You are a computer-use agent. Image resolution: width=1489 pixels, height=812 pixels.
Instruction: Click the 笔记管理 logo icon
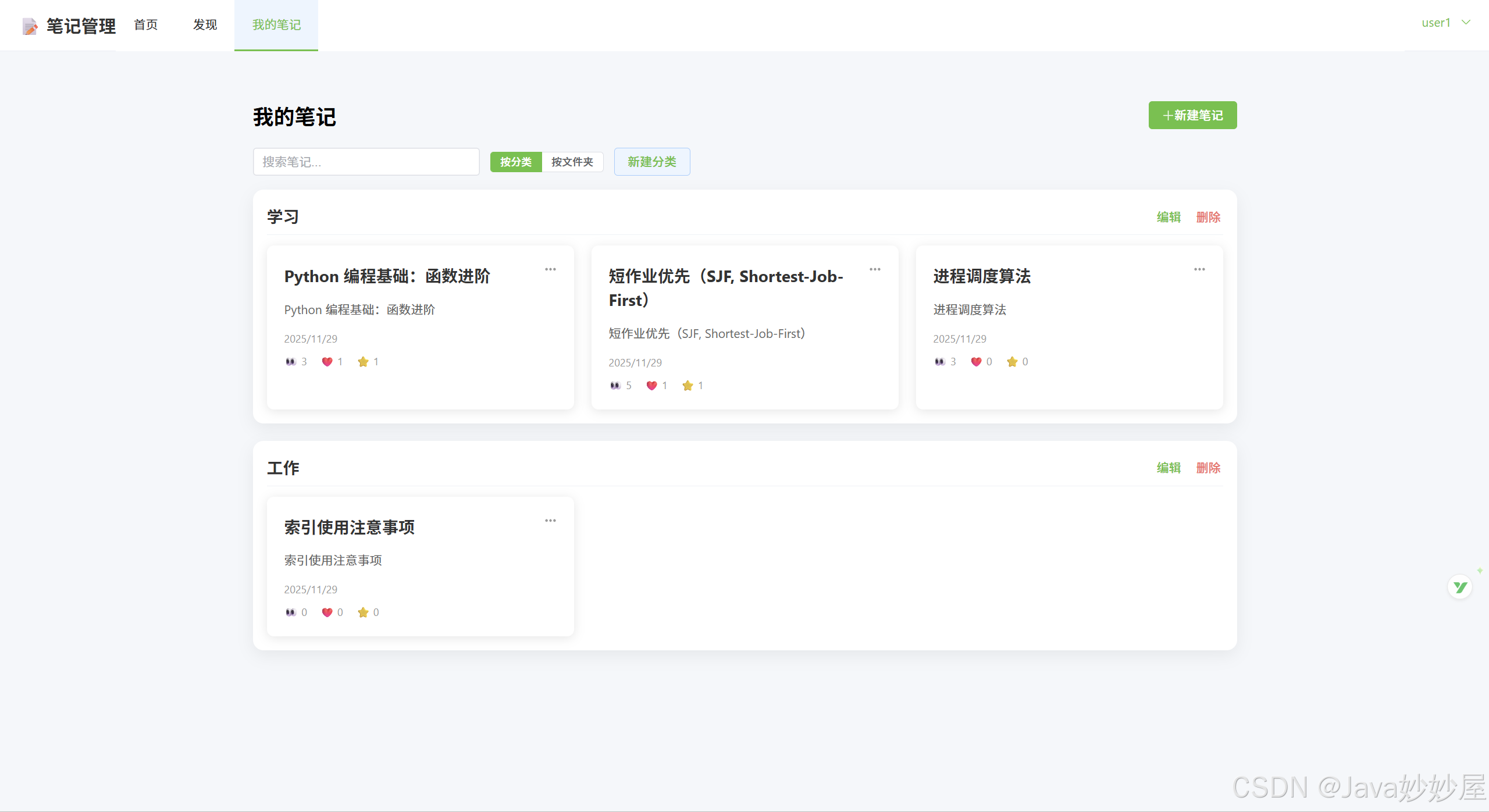point(30,26)
